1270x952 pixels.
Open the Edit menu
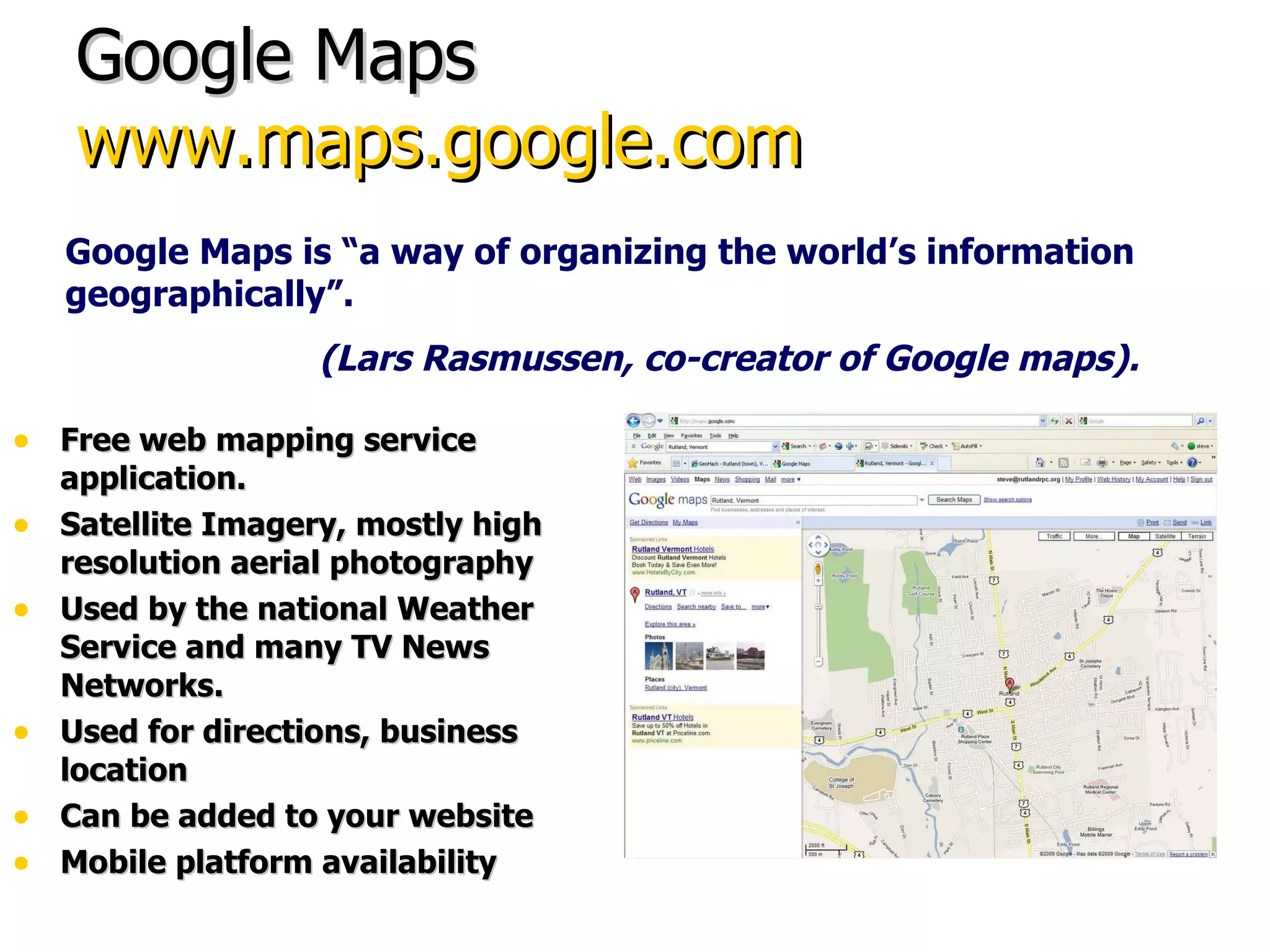[652, 436]
